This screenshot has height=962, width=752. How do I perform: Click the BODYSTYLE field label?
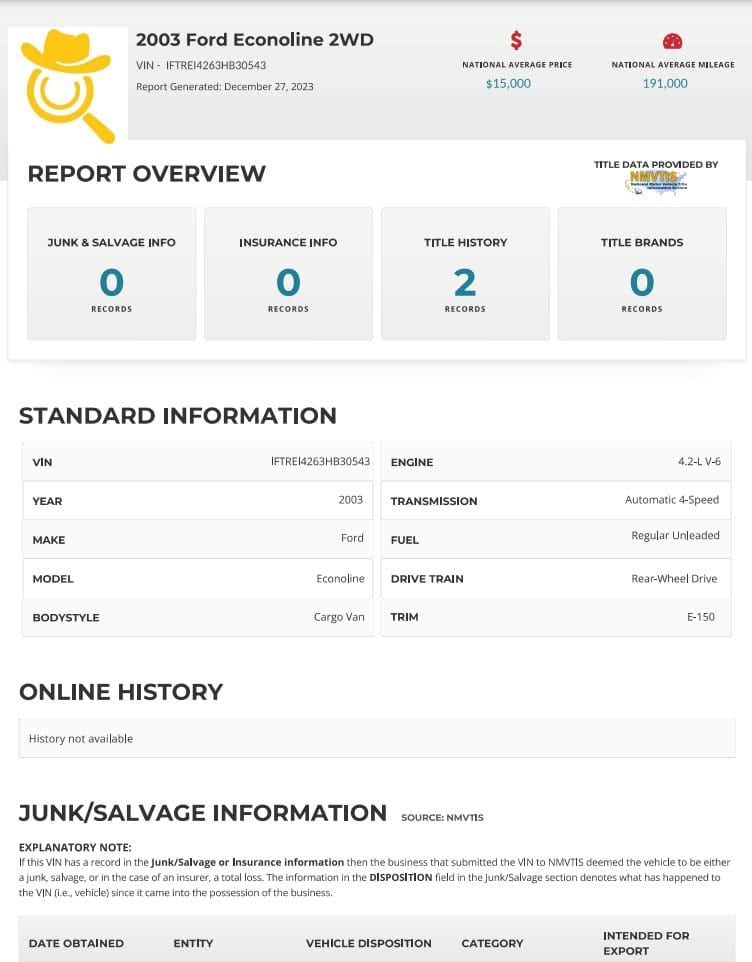click(x=66, y=617)
